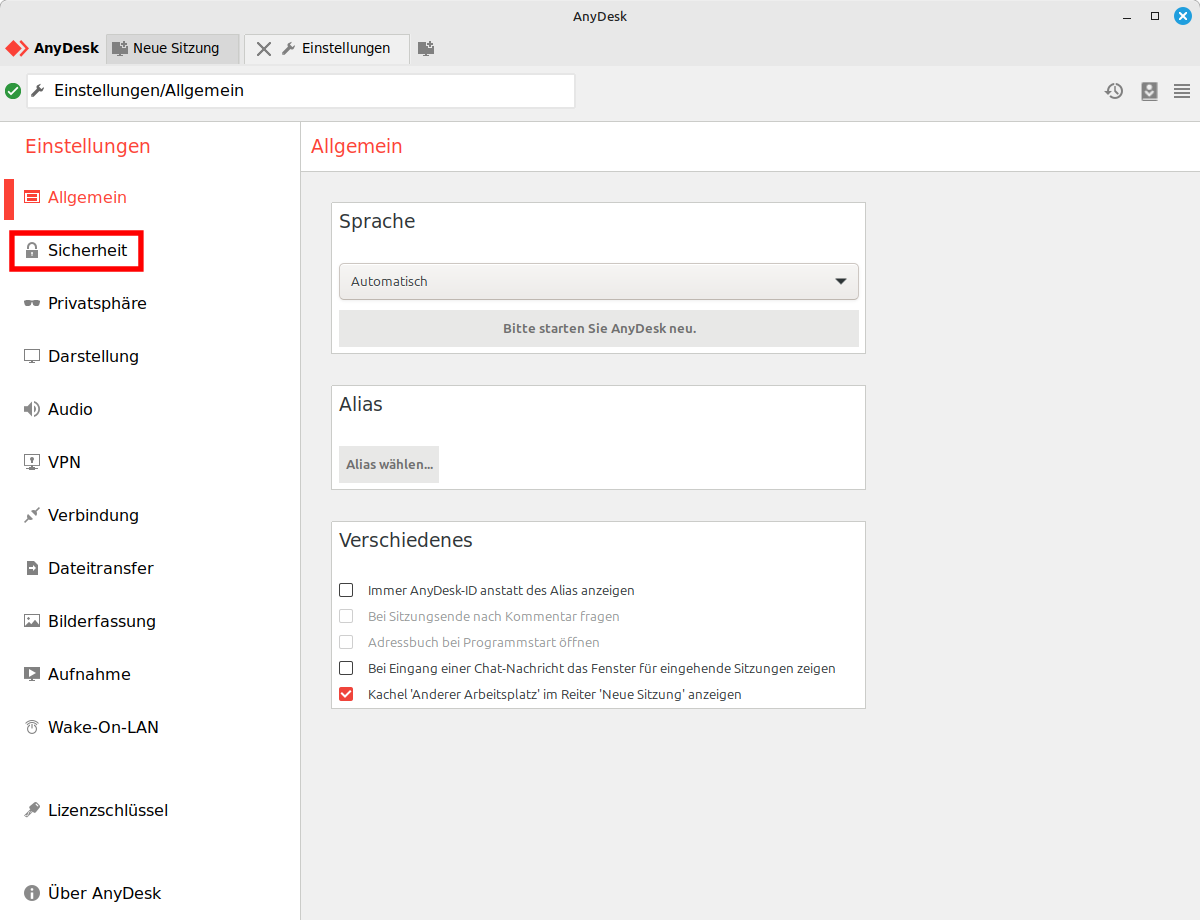Open Dateitransfer settings label
This screenshot has height=920, width=1200.
click(101, 568)
